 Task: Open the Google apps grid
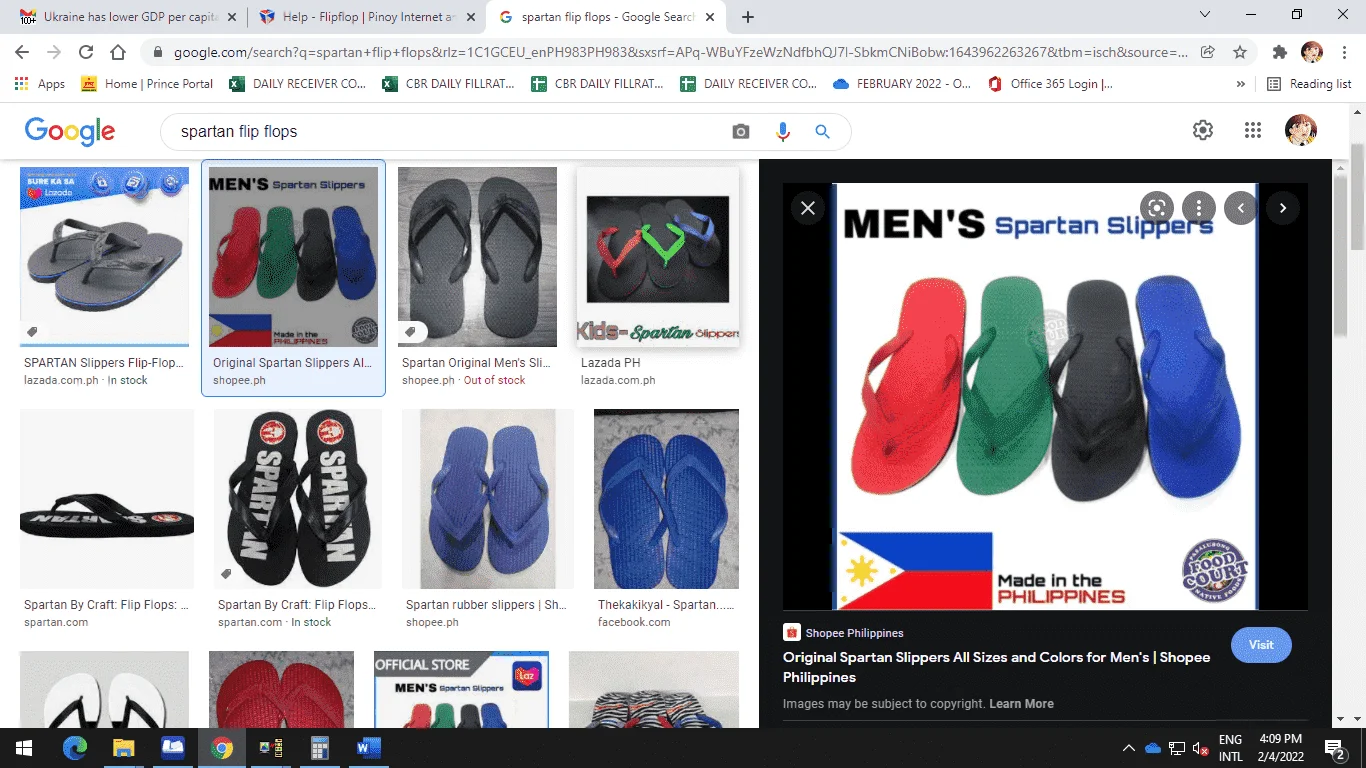(x=1253, y=130)
